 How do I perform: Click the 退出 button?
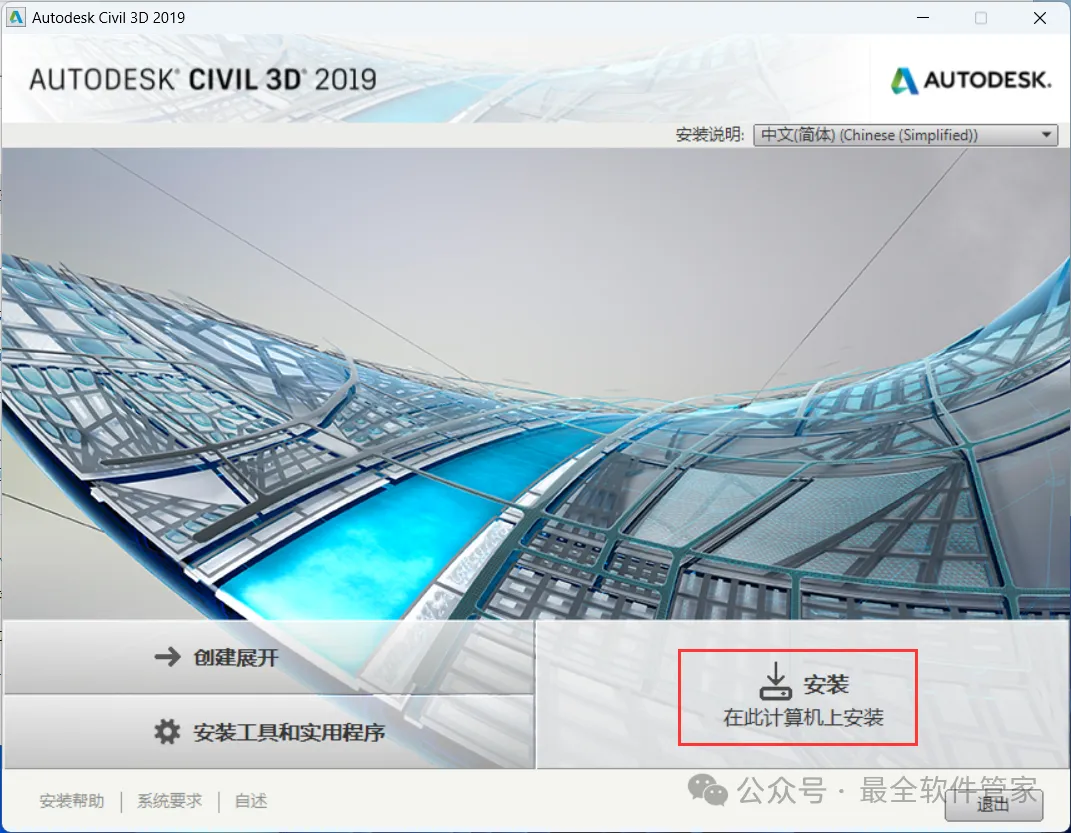[x=993, y=804]
